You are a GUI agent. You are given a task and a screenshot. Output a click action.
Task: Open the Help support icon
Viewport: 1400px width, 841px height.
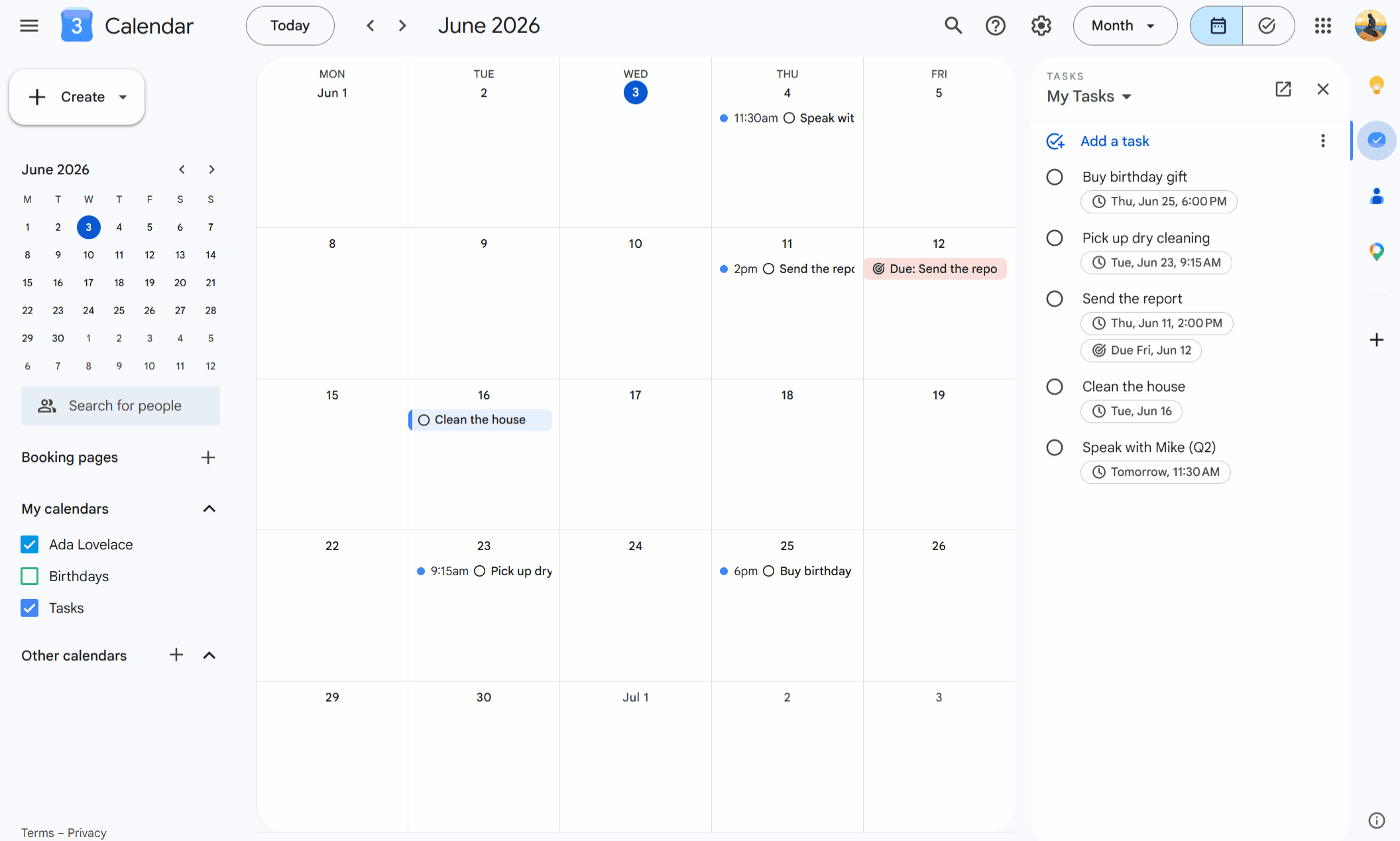tap(996, 26)
